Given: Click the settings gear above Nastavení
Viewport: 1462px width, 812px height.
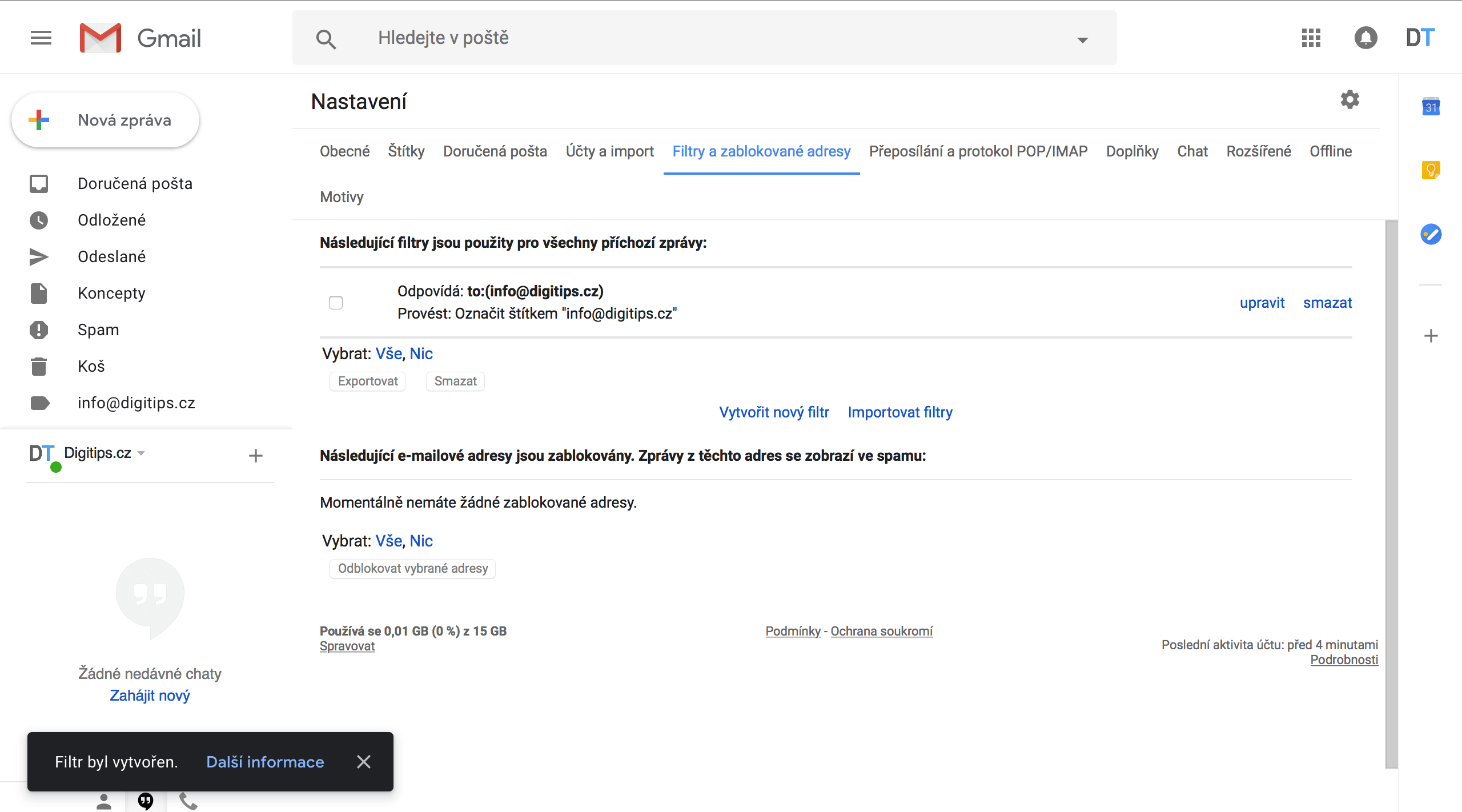Looking at the screenshot, I should (x=1349, y=100).
